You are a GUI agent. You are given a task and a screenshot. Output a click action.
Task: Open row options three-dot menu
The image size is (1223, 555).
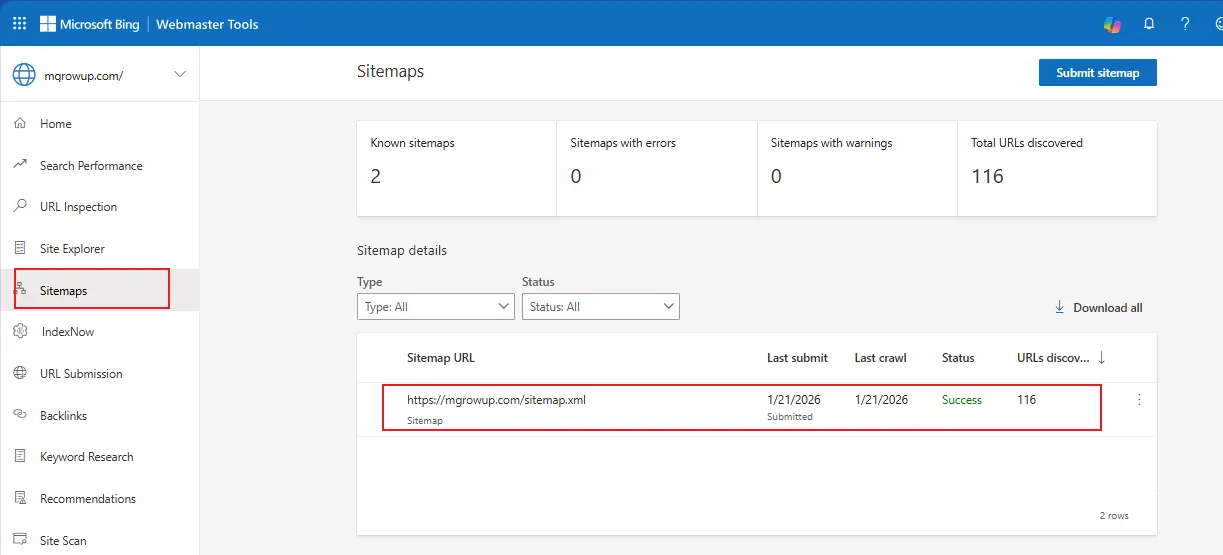coord(1139,400)
